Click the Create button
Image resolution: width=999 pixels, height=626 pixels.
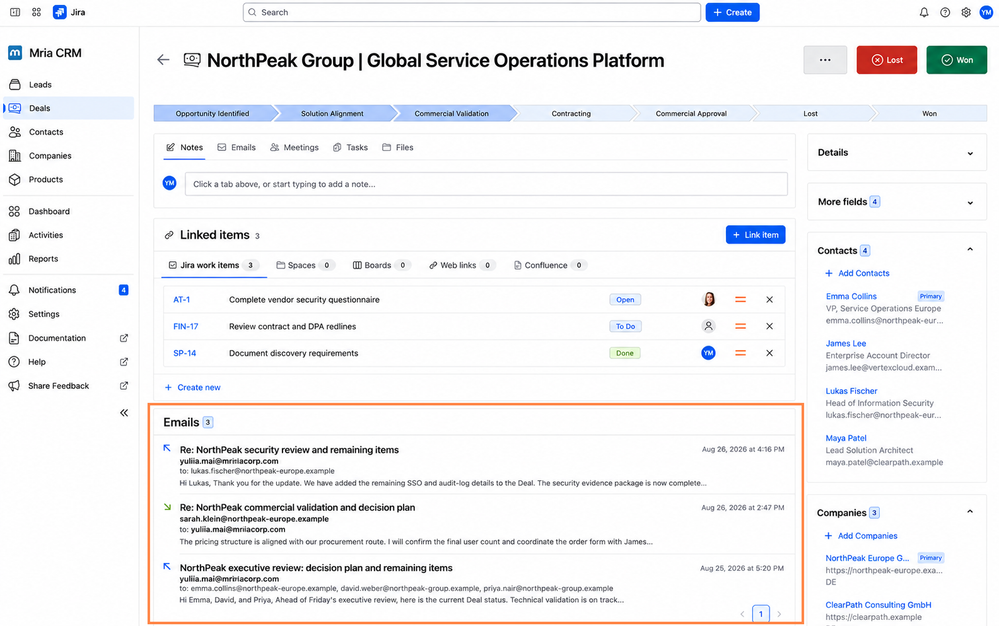(732, 12)
